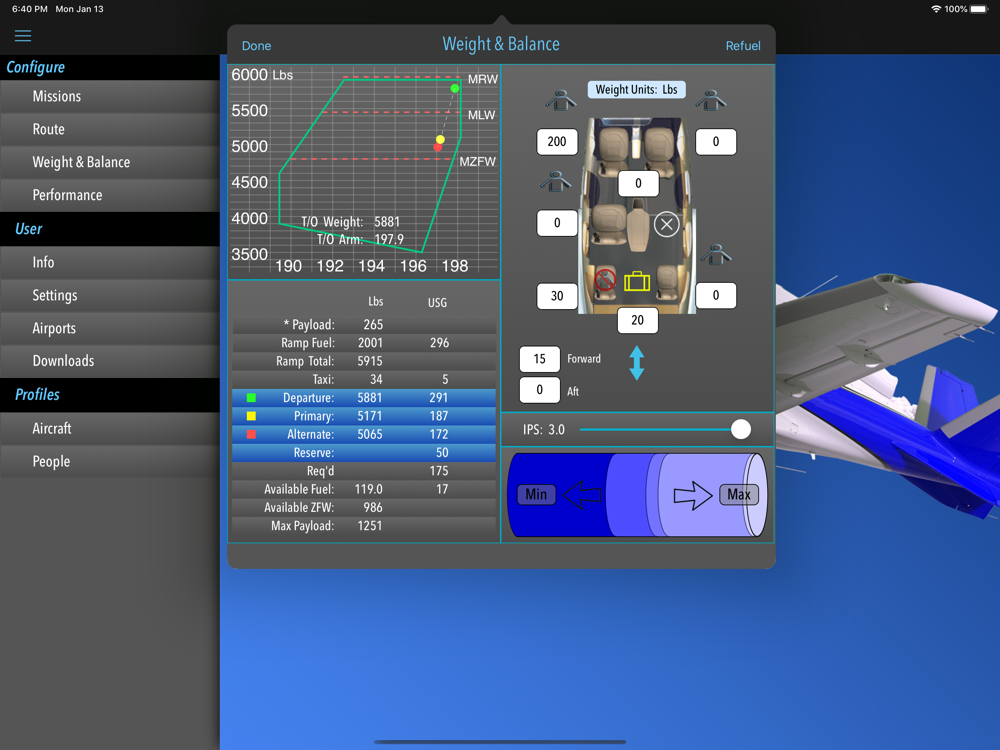The image size is (1000, 750).
Task: Tap the fuel tank level gauge
Action: coord(637,495)
